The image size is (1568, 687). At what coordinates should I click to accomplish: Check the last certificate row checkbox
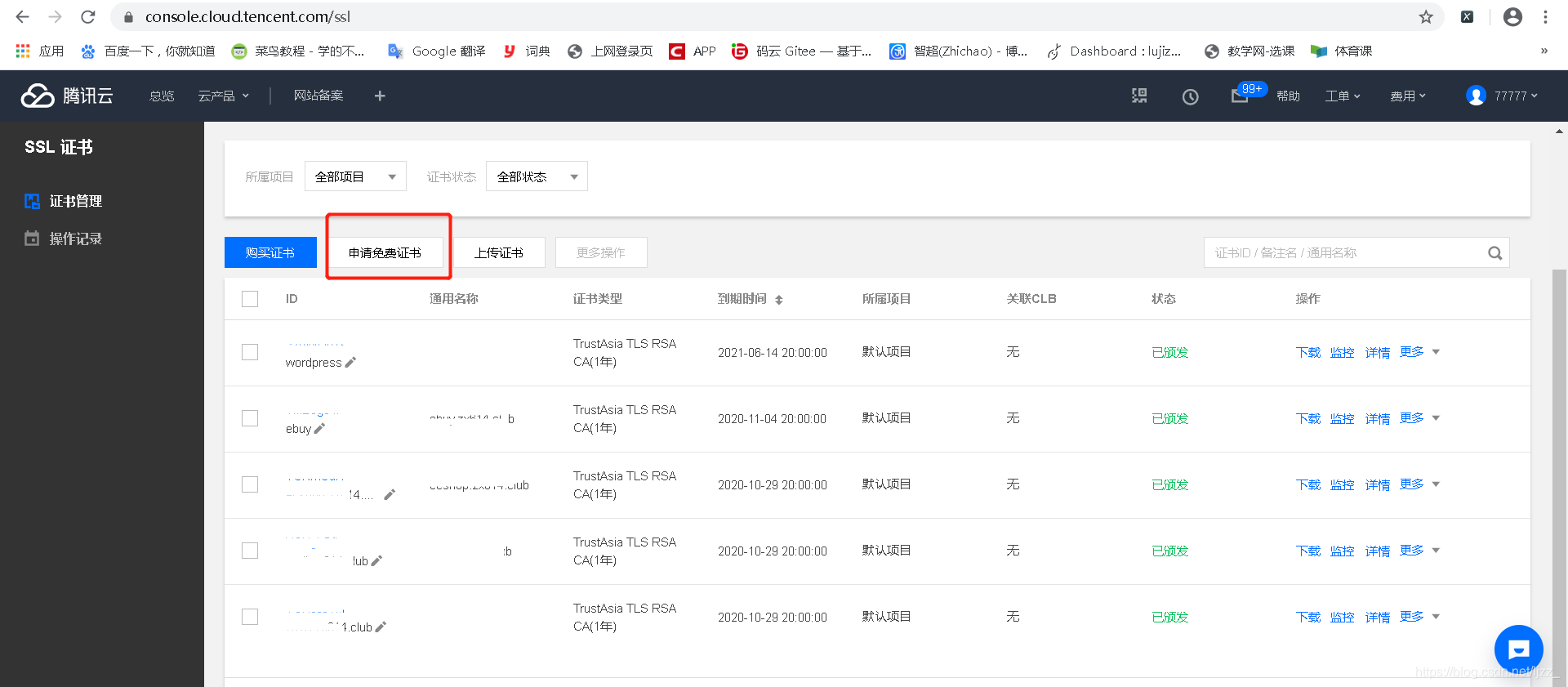click(x=250, y=617)
